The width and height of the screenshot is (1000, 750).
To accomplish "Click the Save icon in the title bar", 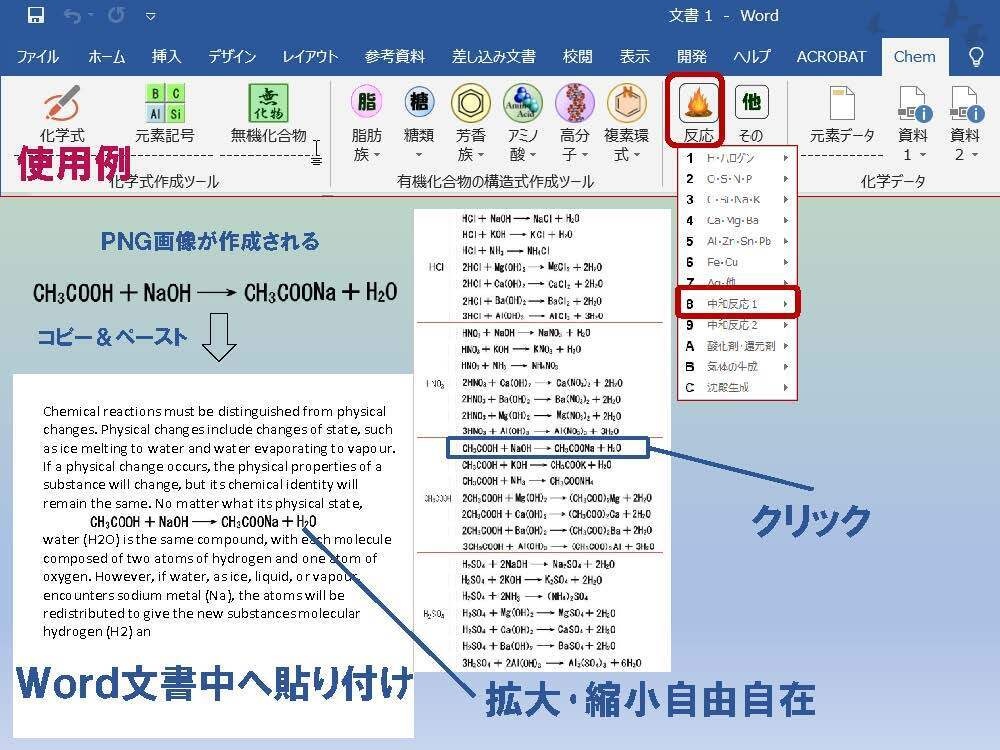I will pos(36,15).
